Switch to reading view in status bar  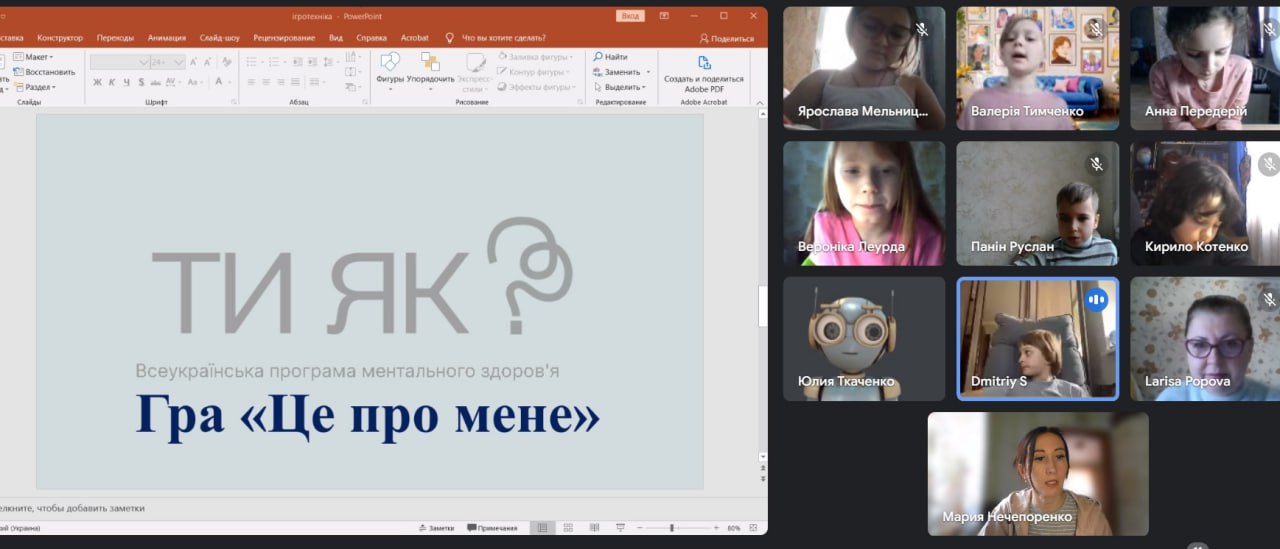(x=594, y=528)
